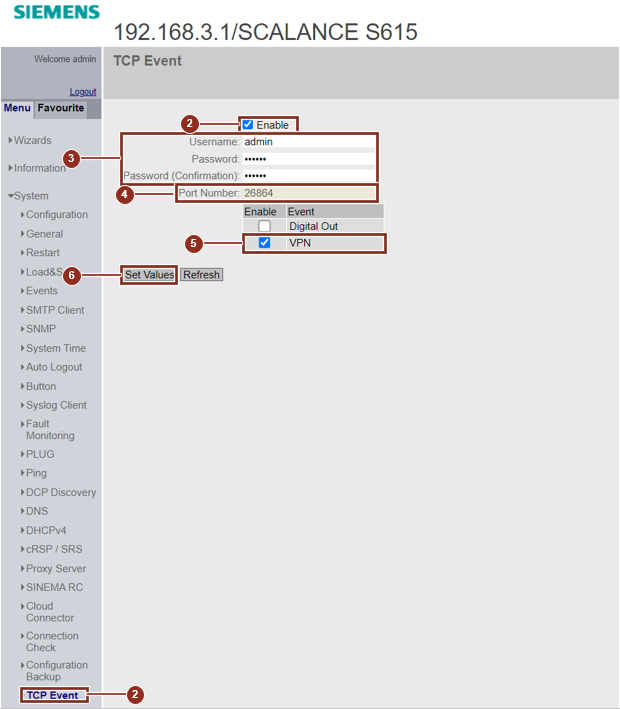Viewport: 620px width, 709px height.
Task: Open the PLUG menu entry
Action: (x=40, y=454)
